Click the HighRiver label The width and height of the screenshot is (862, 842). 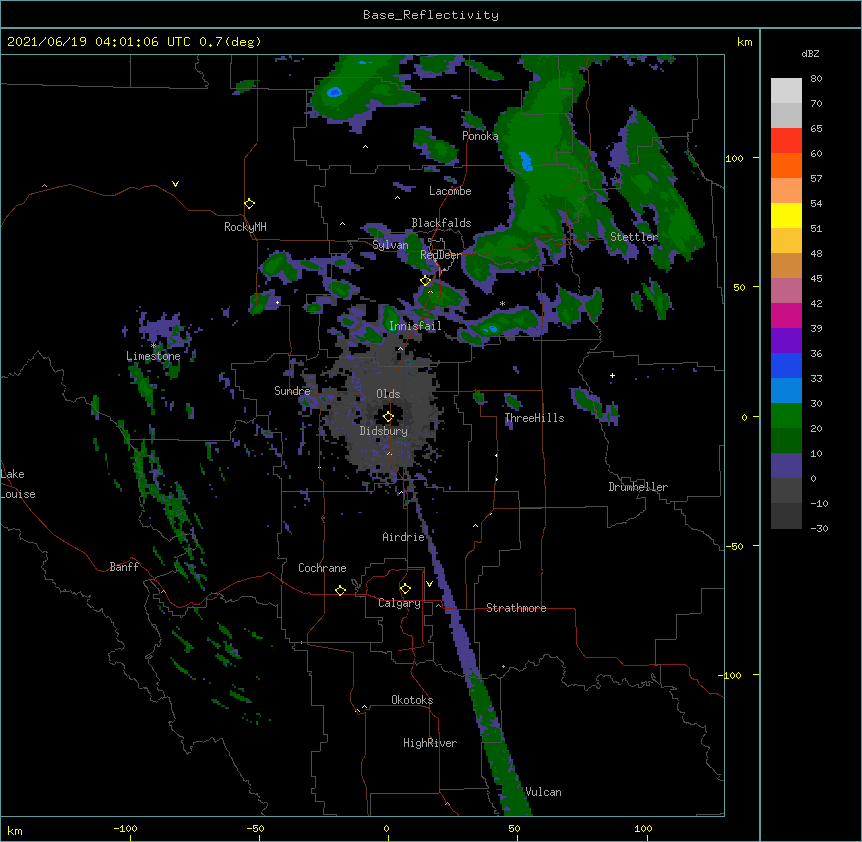coord(430,743)
